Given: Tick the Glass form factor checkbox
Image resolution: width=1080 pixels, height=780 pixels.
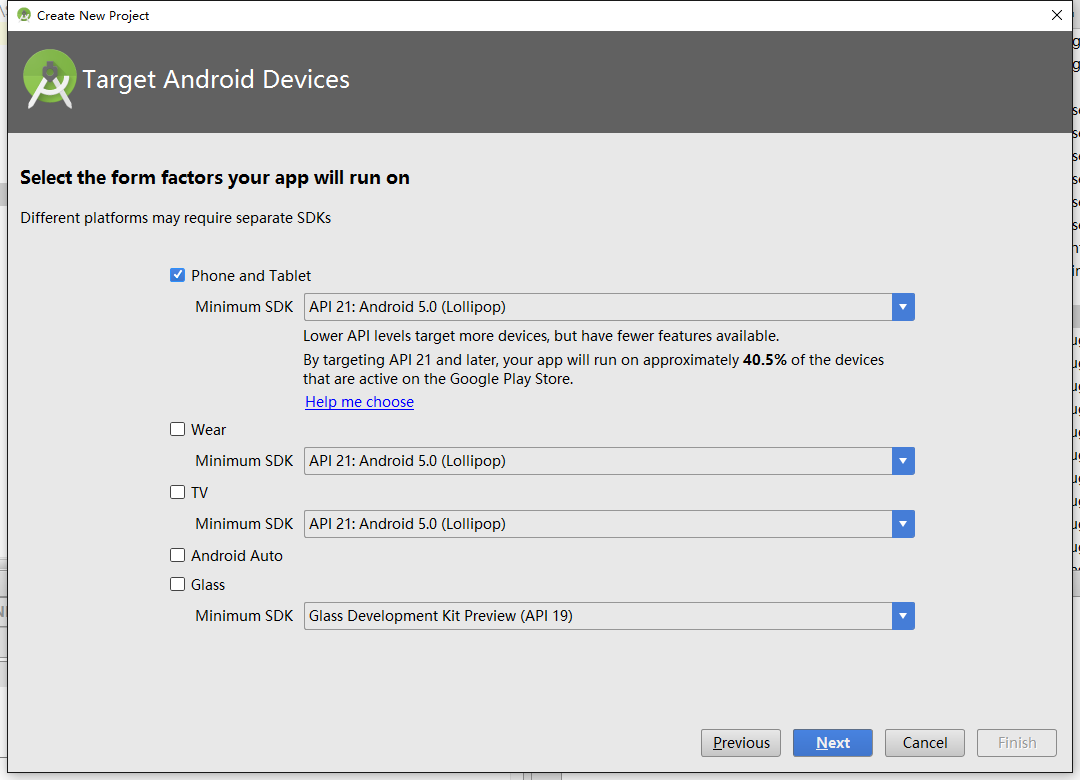Looking at the screenshot, I should [x=178, y=584].
